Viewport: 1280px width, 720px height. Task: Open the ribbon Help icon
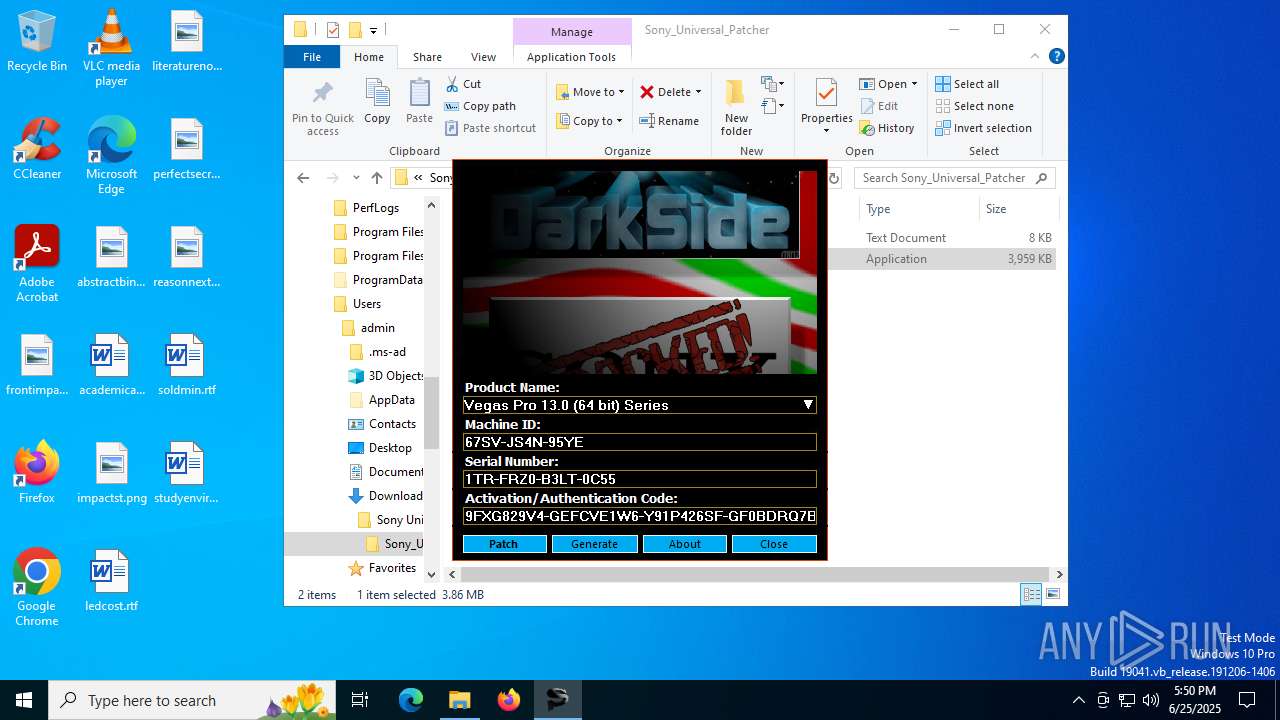pyautogui.click(x=1056, y=57)
